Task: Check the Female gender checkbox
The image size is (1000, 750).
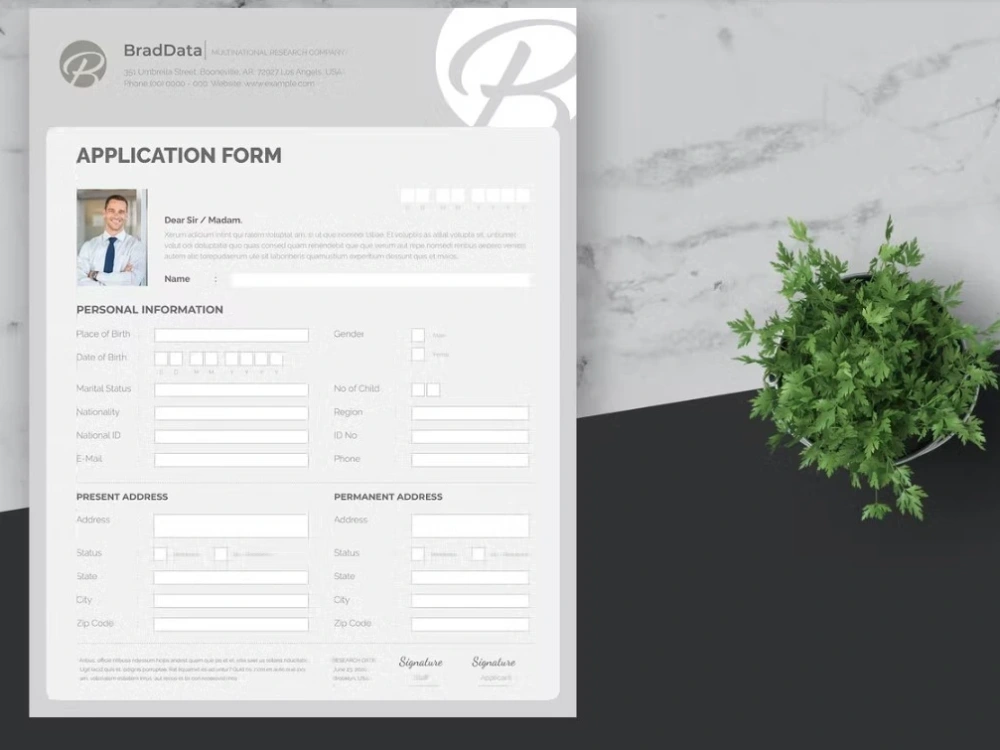Action: (x=416, y=354)
